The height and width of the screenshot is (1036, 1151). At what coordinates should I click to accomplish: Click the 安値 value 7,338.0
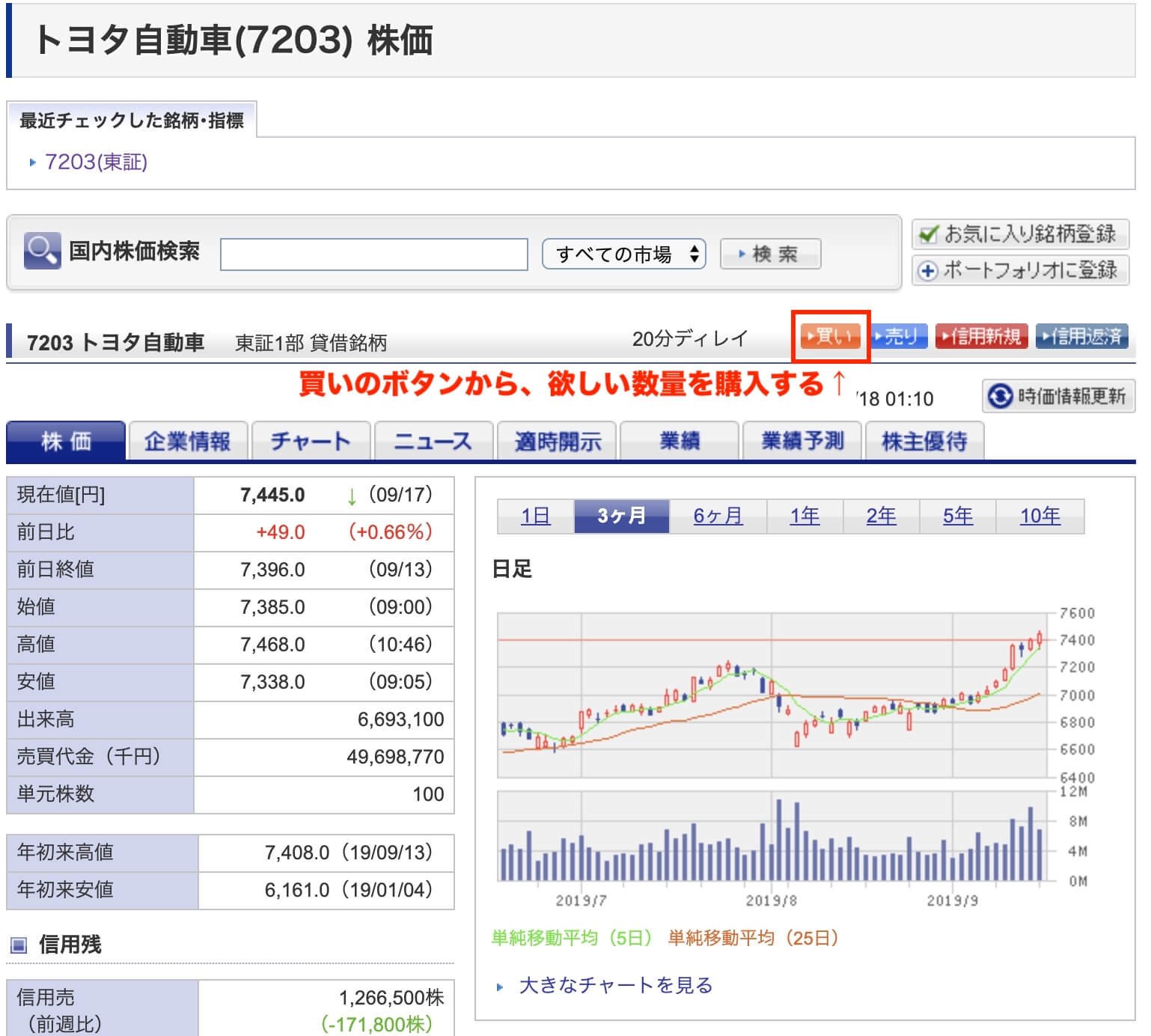click(x=272, y=682)
